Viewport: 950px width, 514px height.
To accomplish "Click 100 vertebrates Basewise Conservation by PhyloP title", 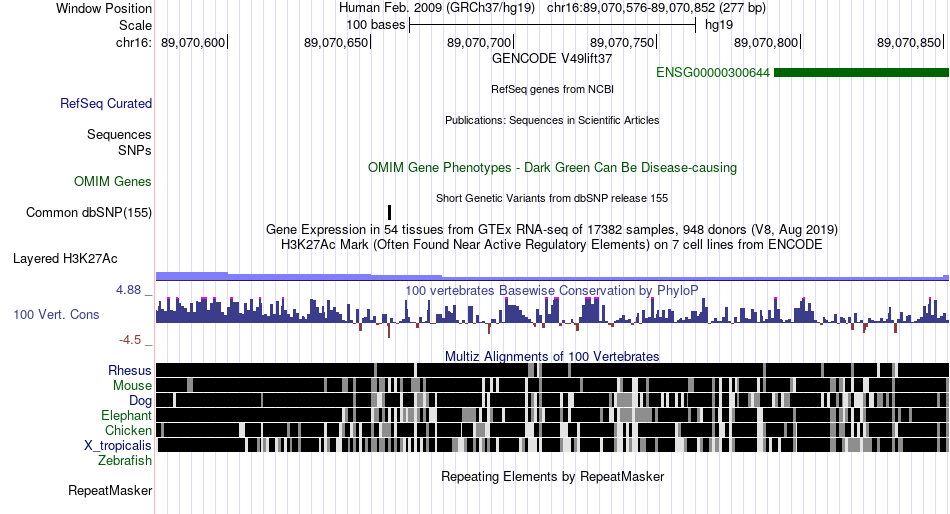I will [552, 290].
